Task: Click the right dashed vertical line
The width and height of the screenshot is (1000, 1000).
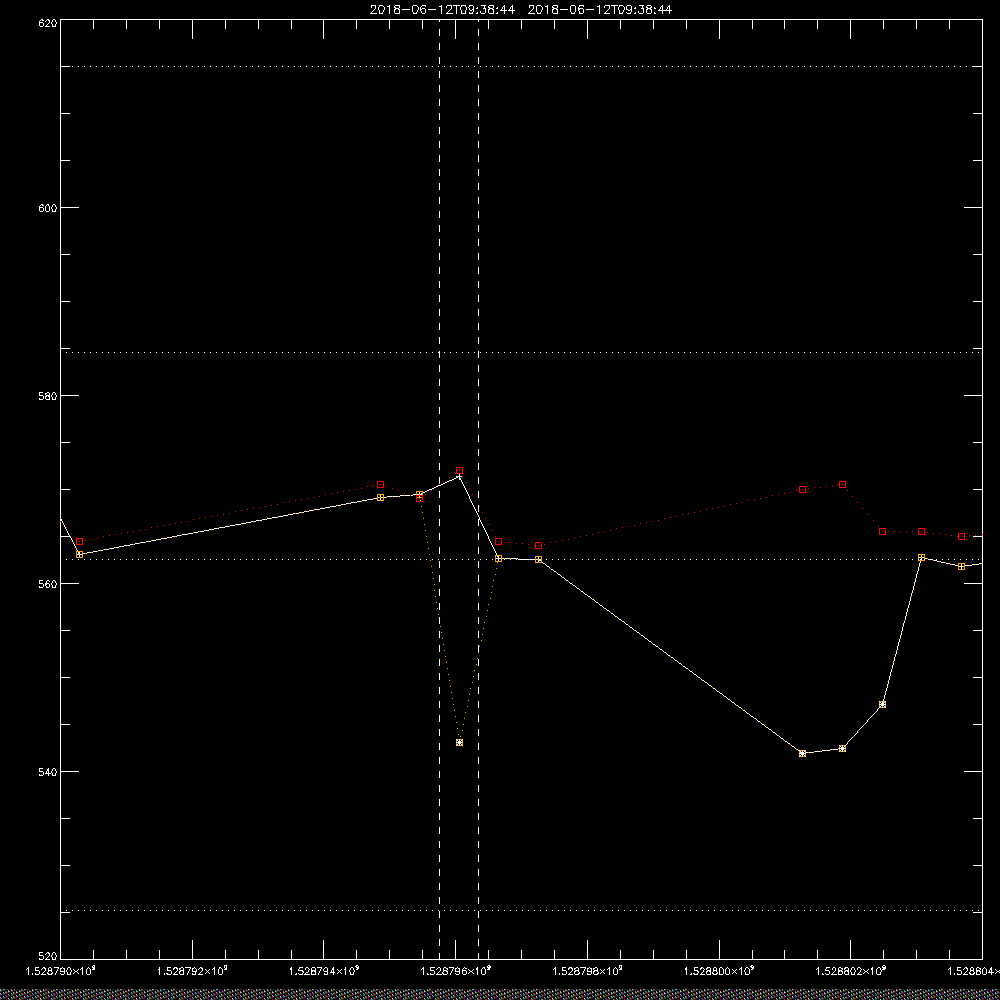Action: pos(478,488)
